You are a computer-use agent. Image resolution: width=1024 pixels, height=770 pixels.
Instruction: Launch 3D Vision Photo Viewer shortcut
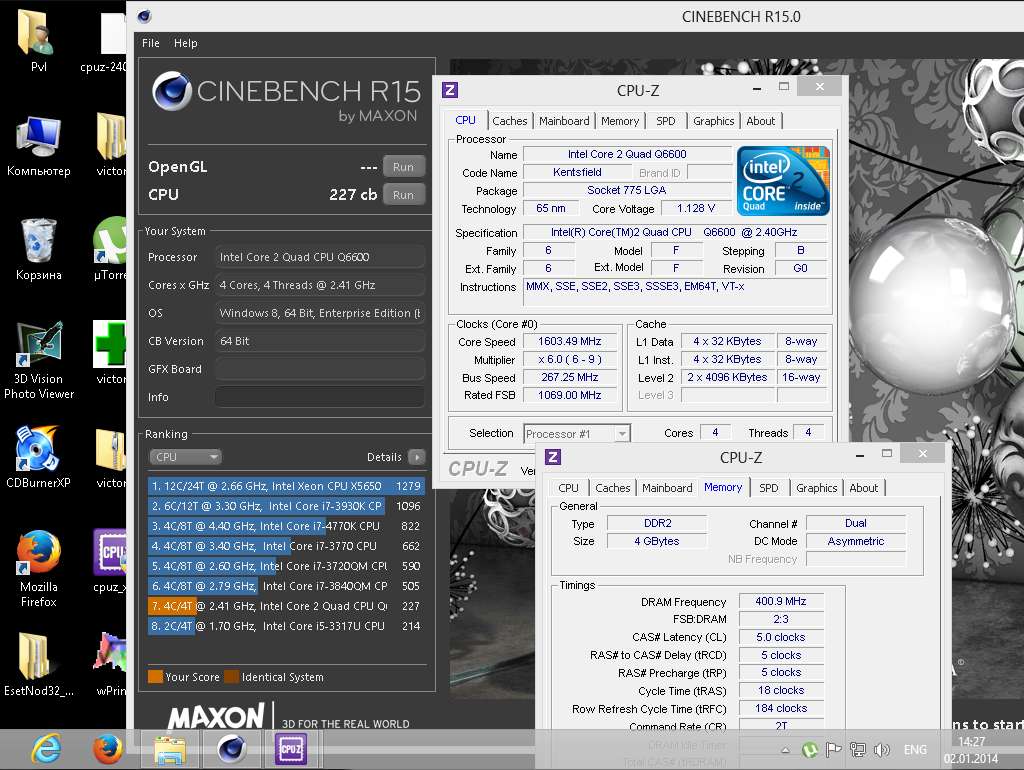[39, 361]
